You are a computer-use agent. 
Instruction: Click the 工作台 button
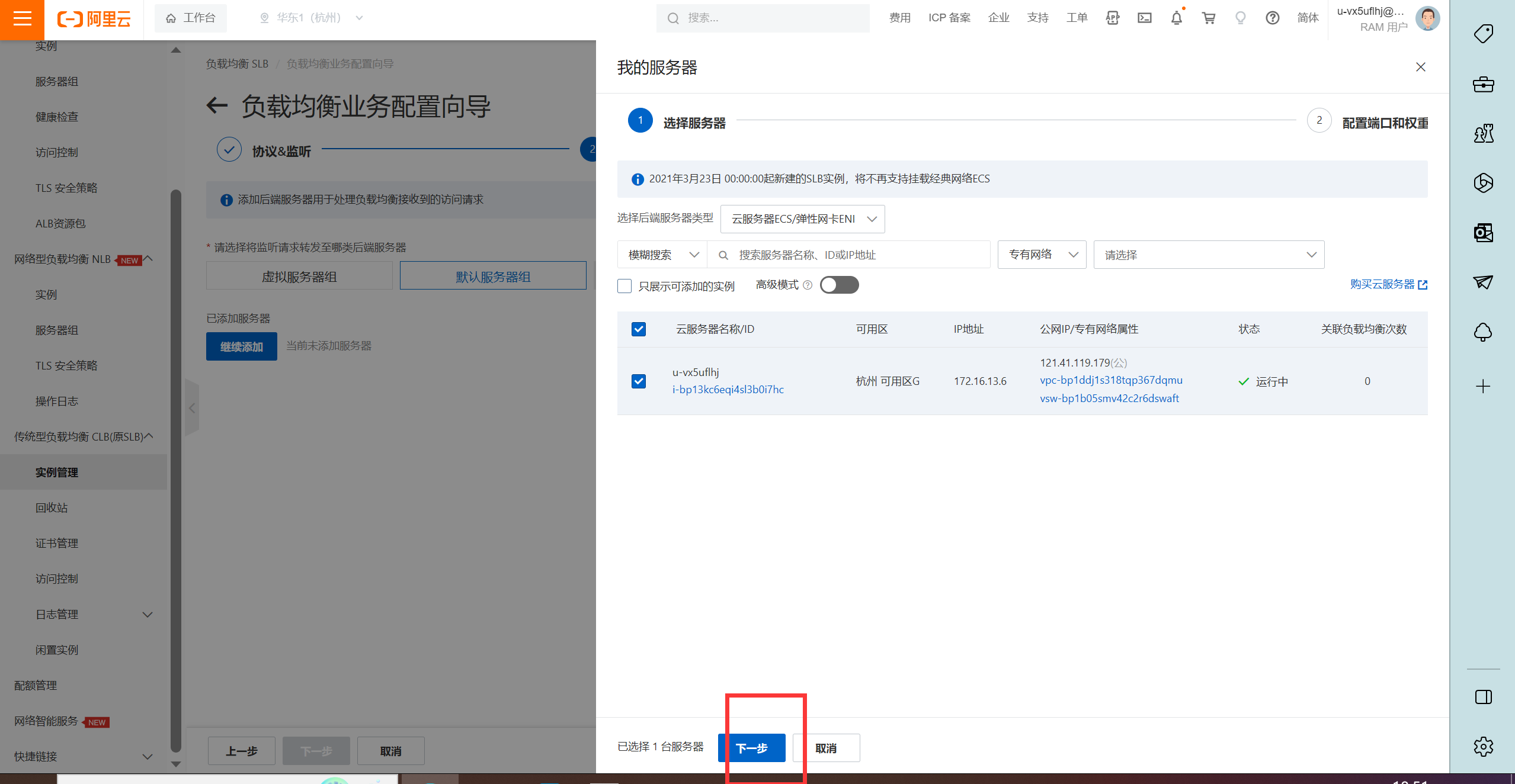pos(191,18)
